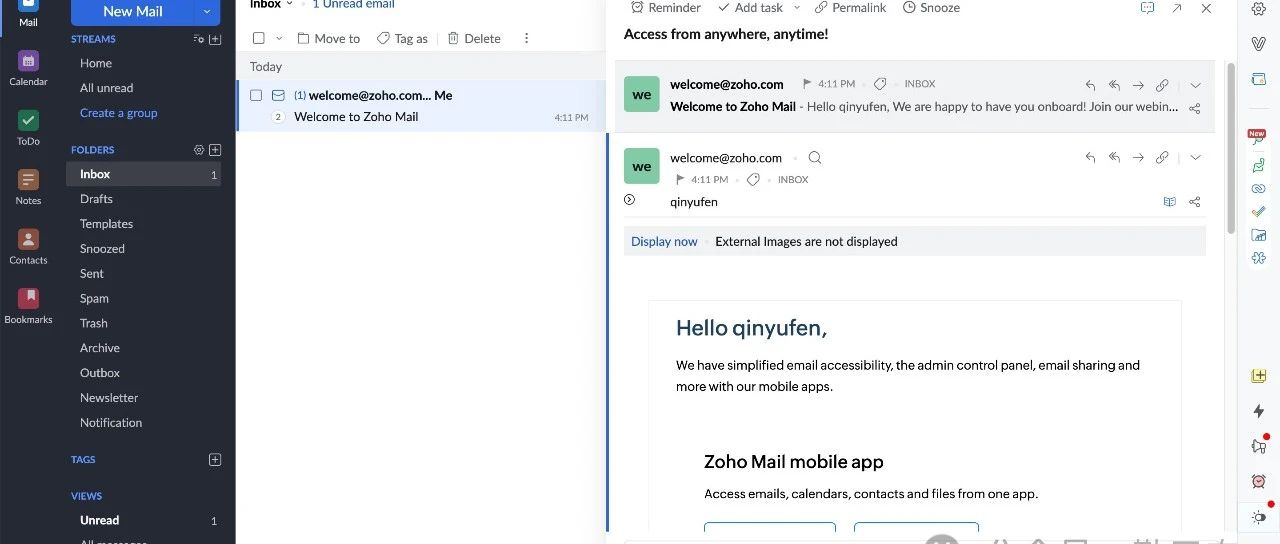Open more options chevron on first email

1195,85
